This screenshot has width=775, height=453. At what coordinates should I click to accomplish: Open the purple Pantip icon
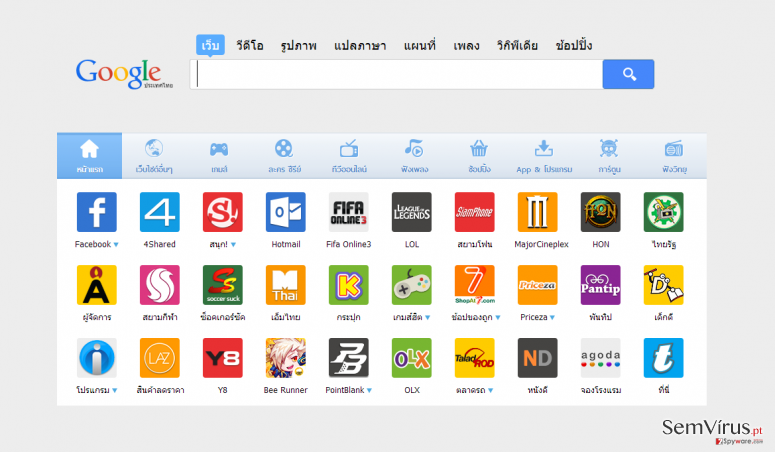tap(601, 285)
